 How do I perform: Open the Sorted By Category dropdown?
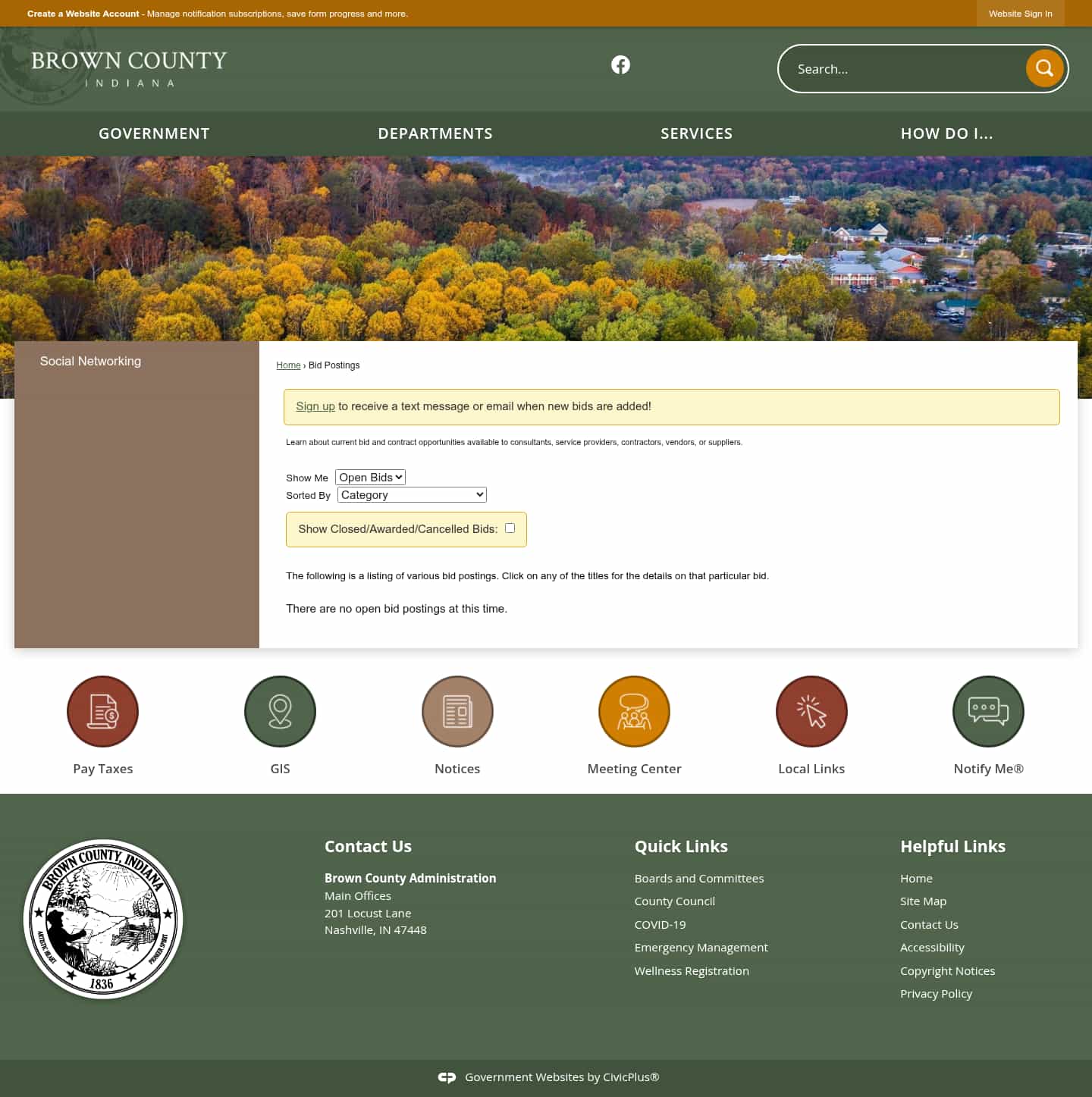(411, 494)
